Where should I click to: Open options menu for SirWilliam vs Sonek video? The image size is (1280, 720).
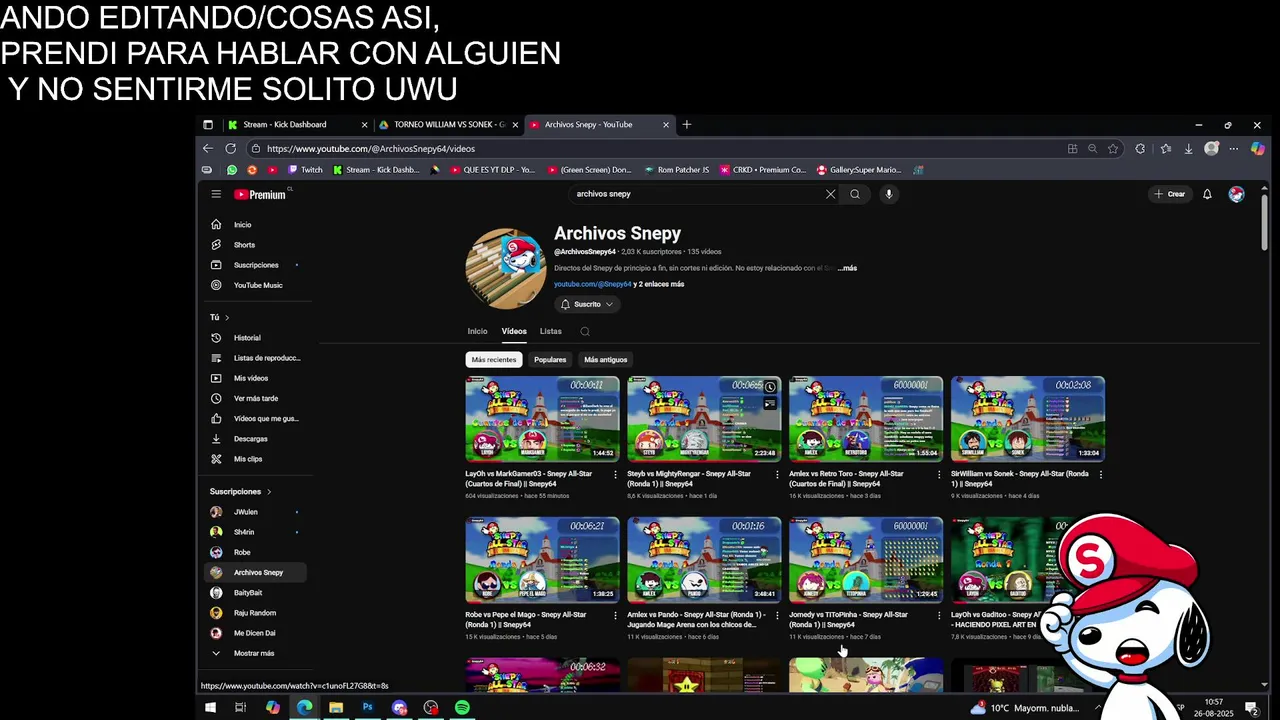pyautogui.click(x=1100, y=475)
